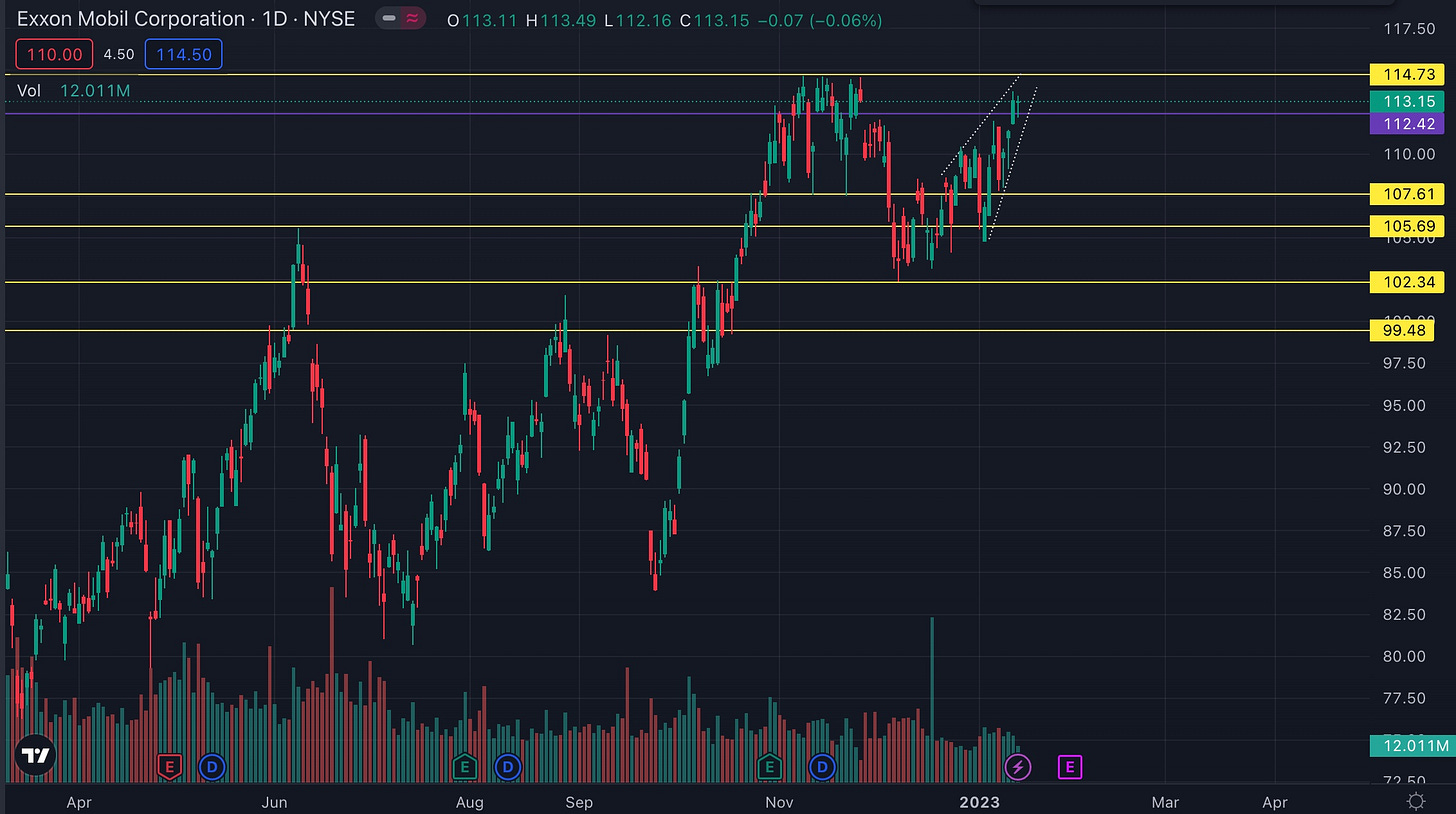Click the dividend marker before June

pyautogui.click(x=212, y=767)
